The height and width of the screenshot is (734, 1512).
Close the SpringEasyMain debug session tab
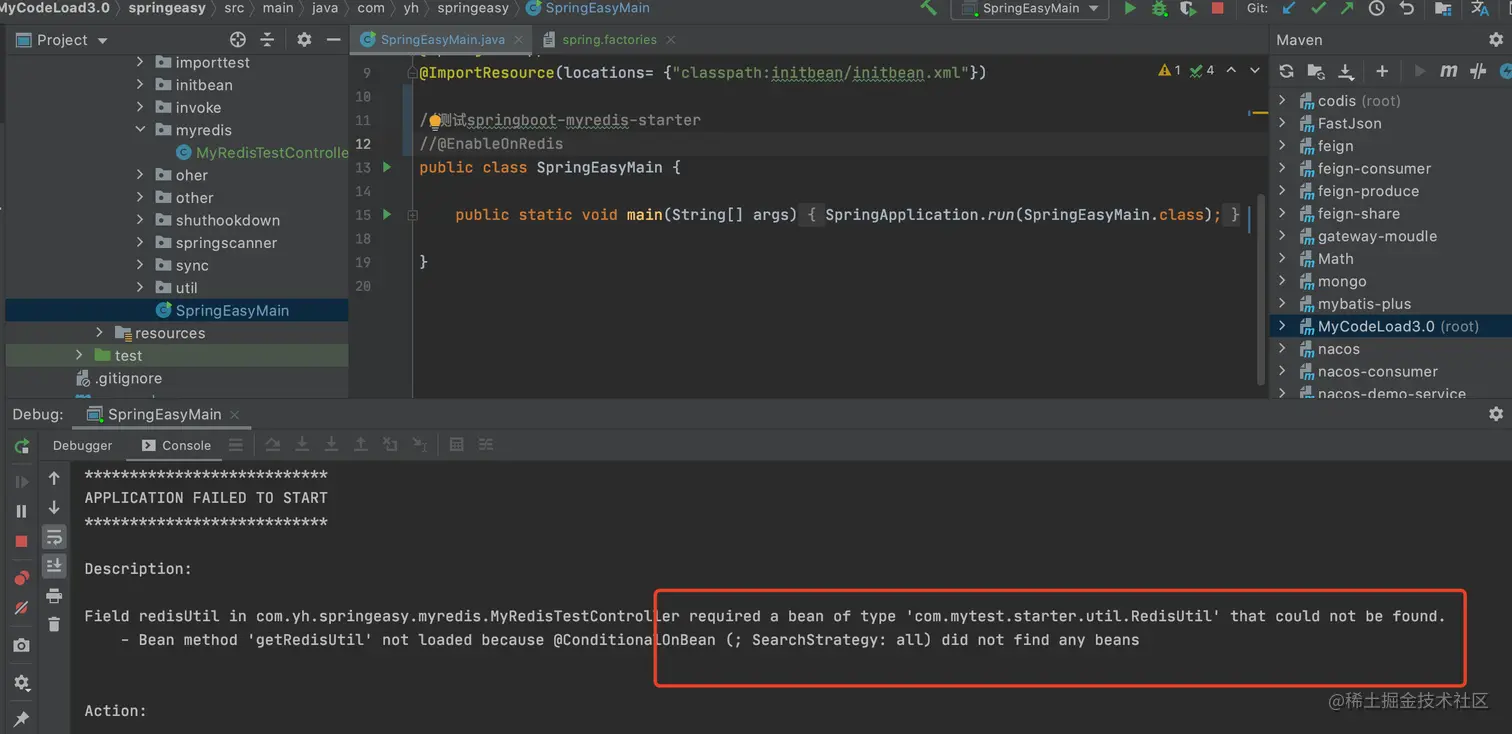235,415
